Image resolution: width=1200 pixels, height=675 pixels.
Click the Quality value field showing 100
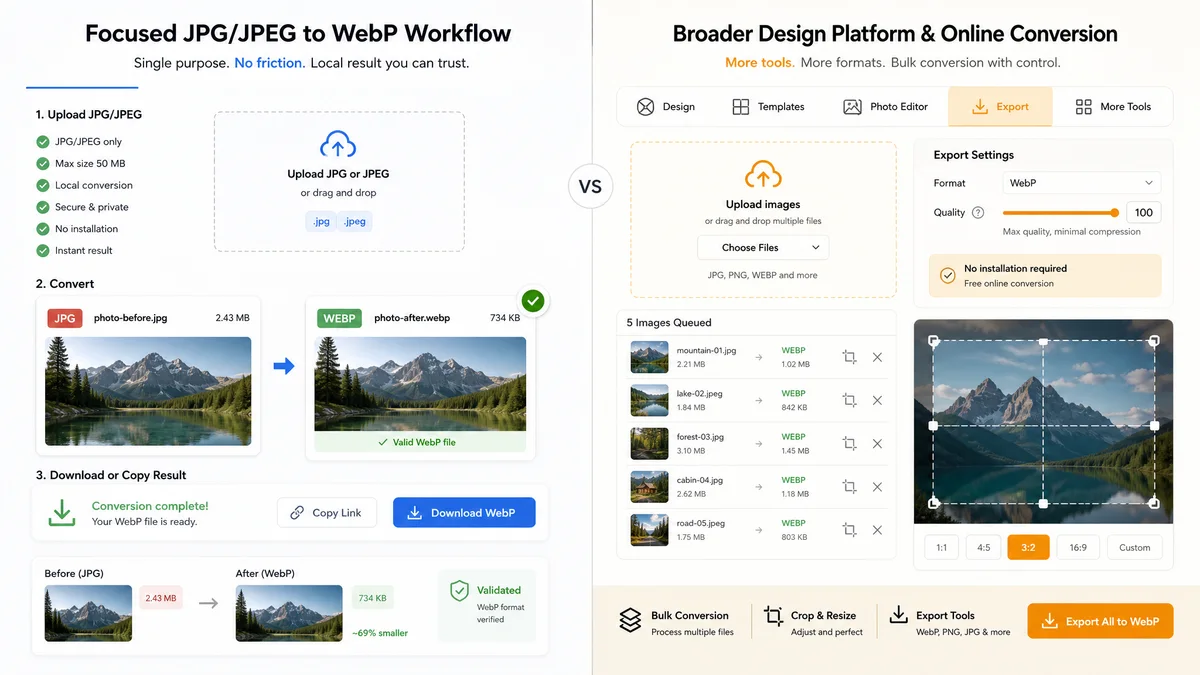click(x=1144, y=212)
